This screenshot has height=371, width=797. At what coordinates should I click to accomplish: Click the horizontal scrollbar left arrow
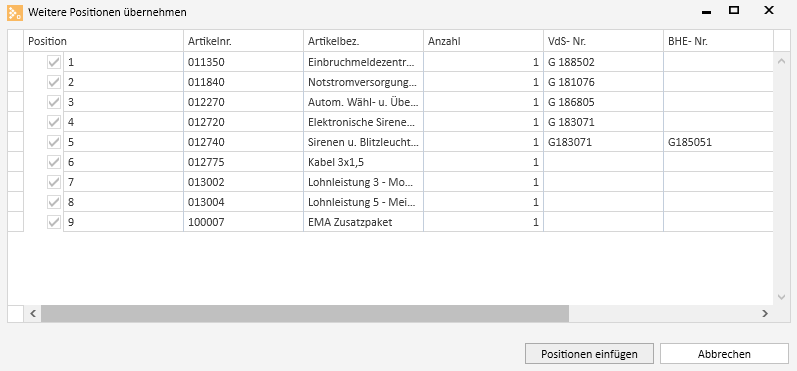pos(33,314)
